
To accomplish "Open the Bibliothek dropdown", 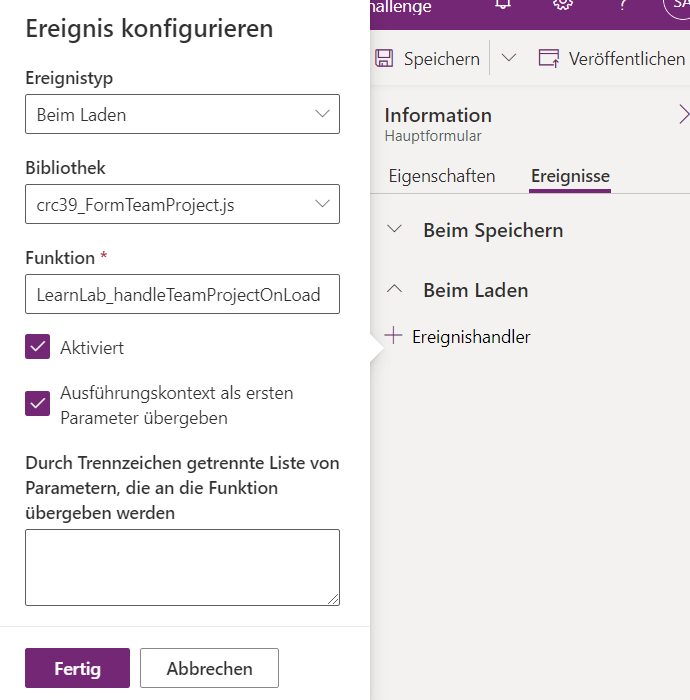I will [182, 204].
